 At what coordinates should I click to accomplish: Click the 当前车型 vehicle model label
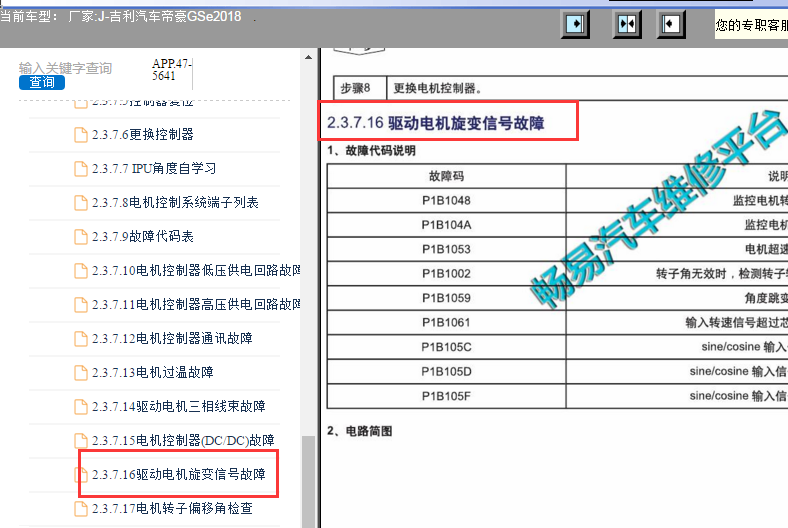pyautogui.click(x=121, y=17)
